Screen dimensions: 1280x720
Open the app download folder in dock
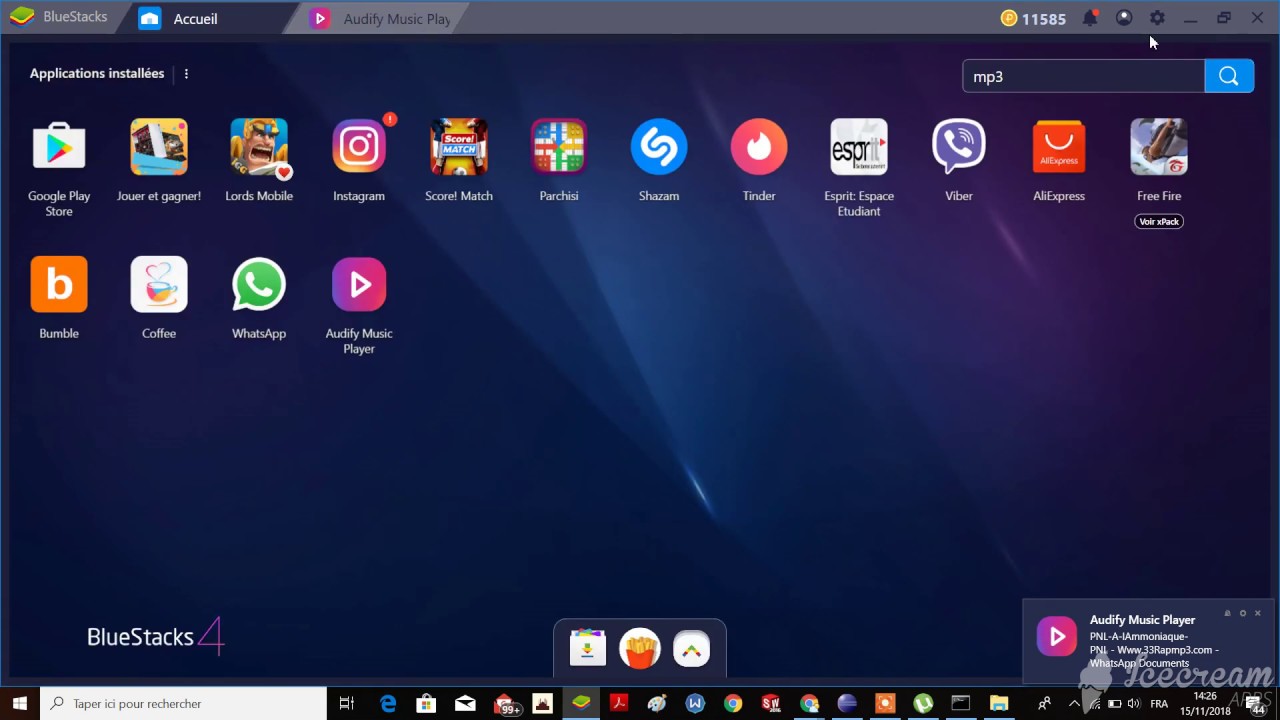[588, 648]
